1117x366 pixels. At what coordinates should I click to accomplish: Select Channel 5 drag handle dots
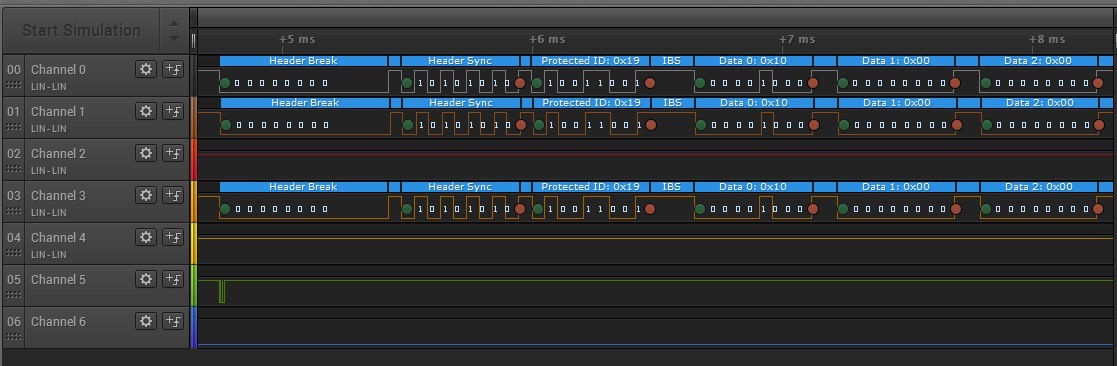tap(14, 295)
